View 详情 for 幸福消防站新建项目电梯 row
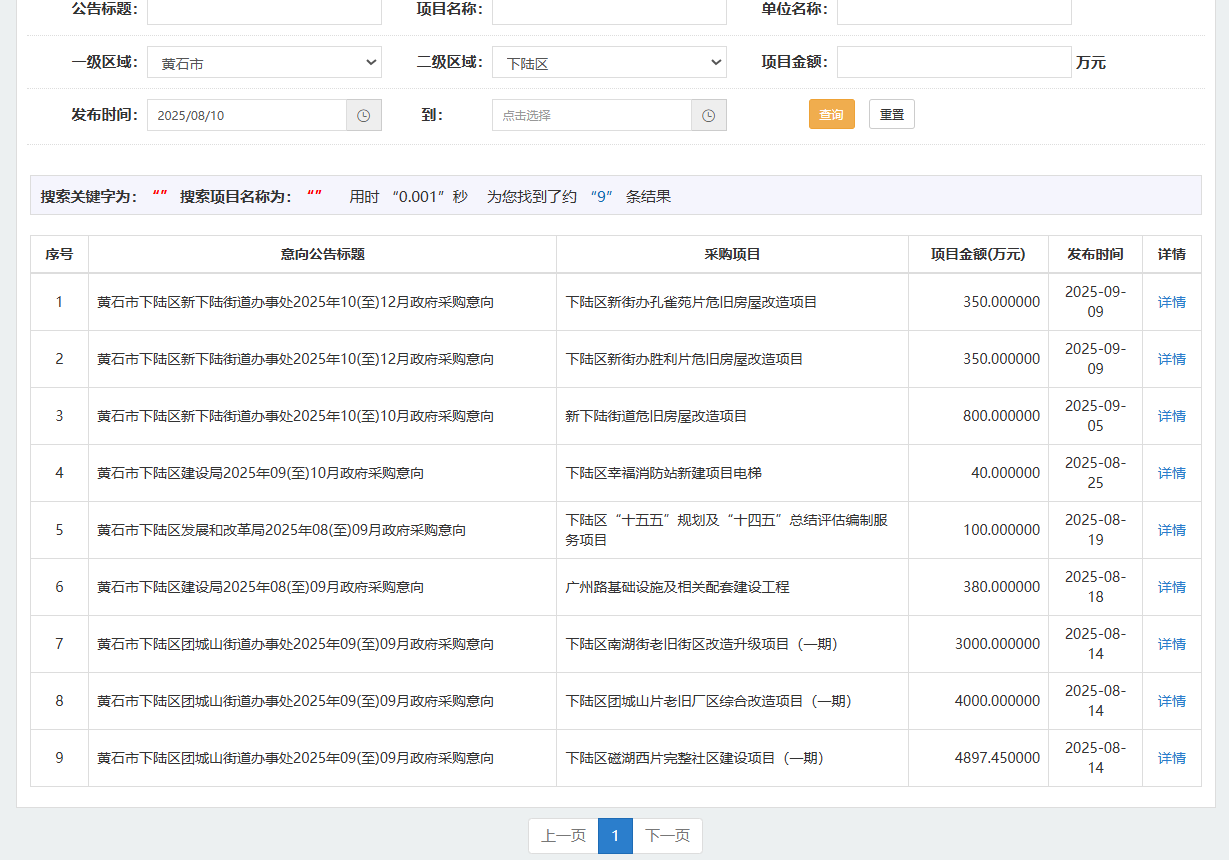The width and height of the screenshot is (1229, 860). point(1171,473)
